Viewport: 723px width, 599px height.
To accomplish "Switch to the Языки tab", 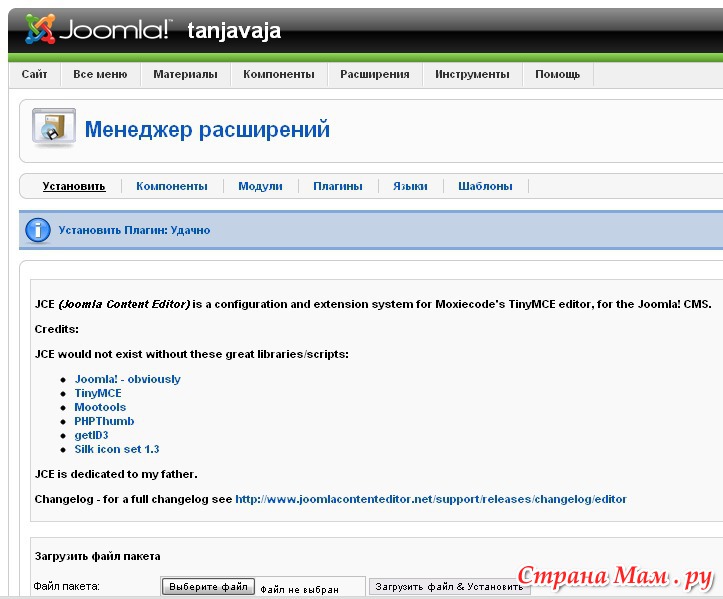I will coord(410,186).
